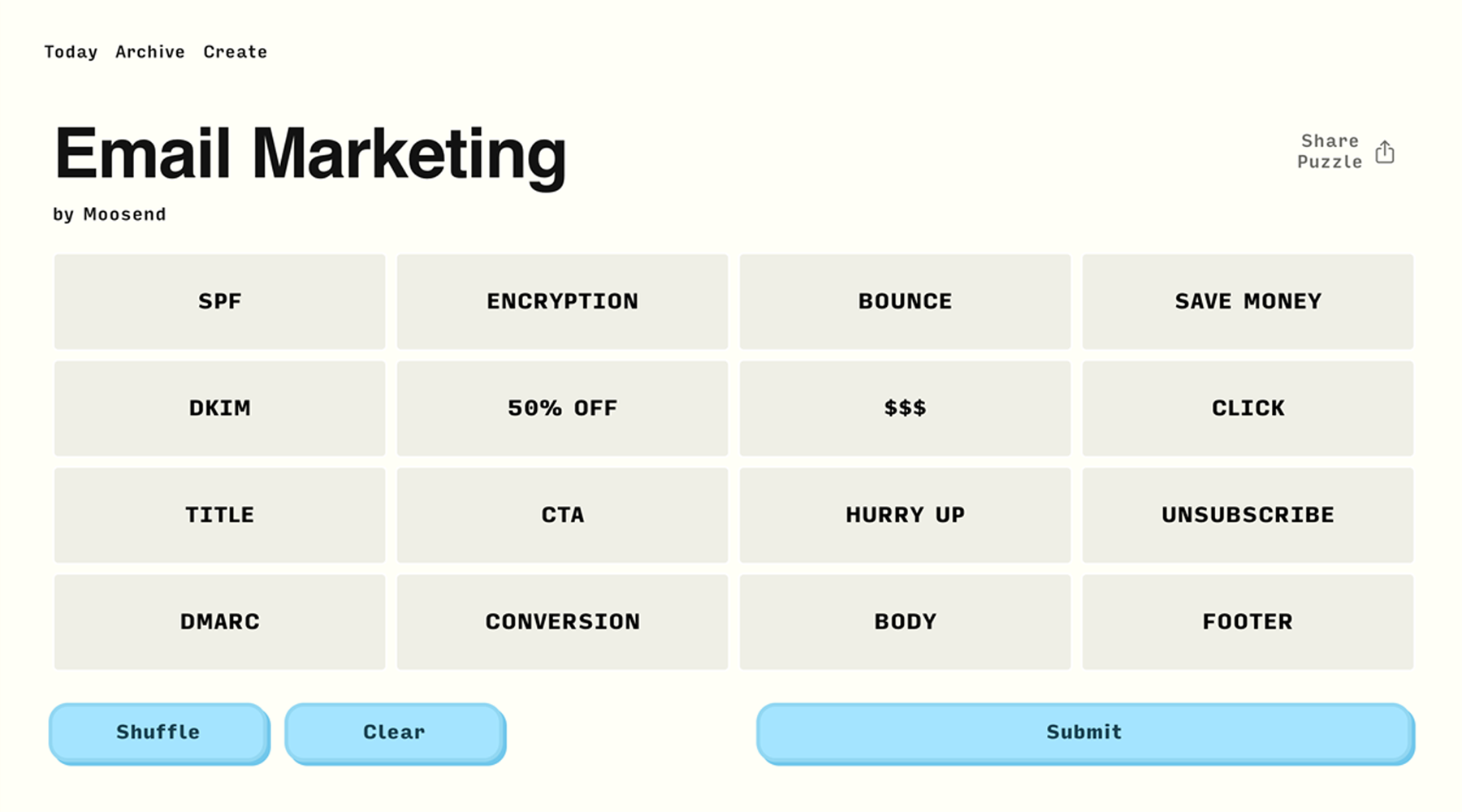Choose the DMARC tile
Viewport: 1462px width, 812px height.
pos(219,622)
